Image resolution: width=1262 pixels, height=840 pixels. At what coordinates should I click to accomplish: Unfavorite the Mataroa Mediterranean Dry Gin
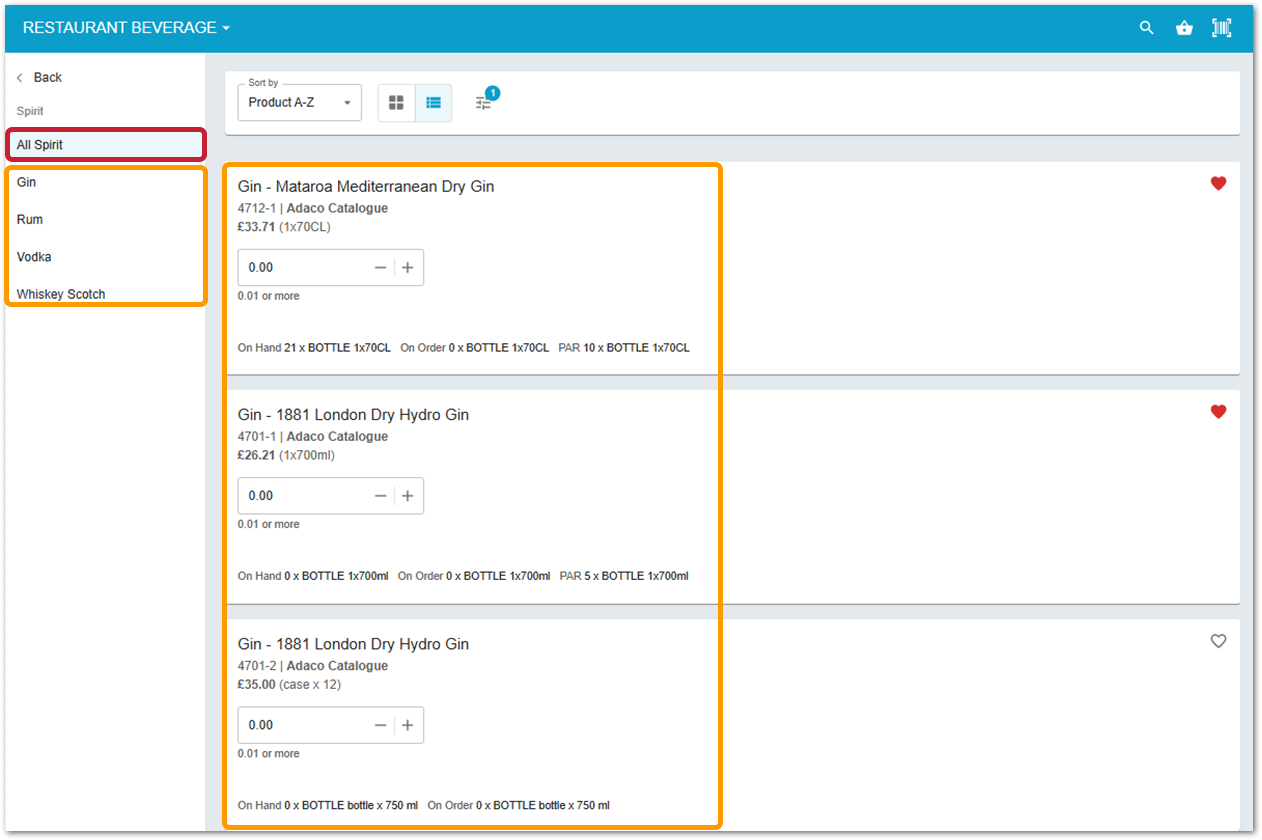(1218, 183)
